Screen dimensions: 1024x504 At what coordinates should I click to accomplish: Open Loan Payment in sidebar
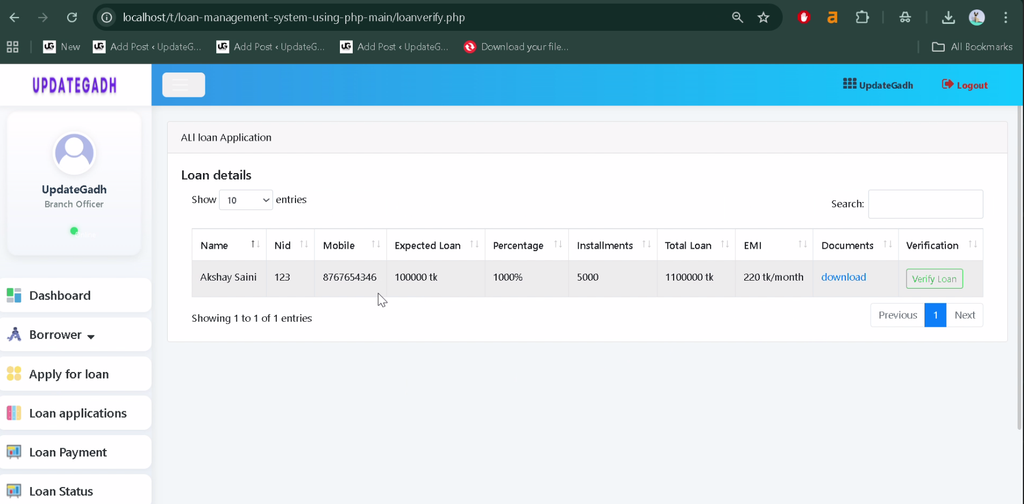click(76, 452)
